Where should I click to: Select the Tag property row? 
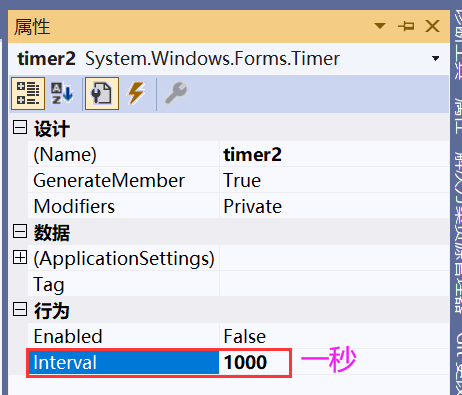(x=238, y=284)
